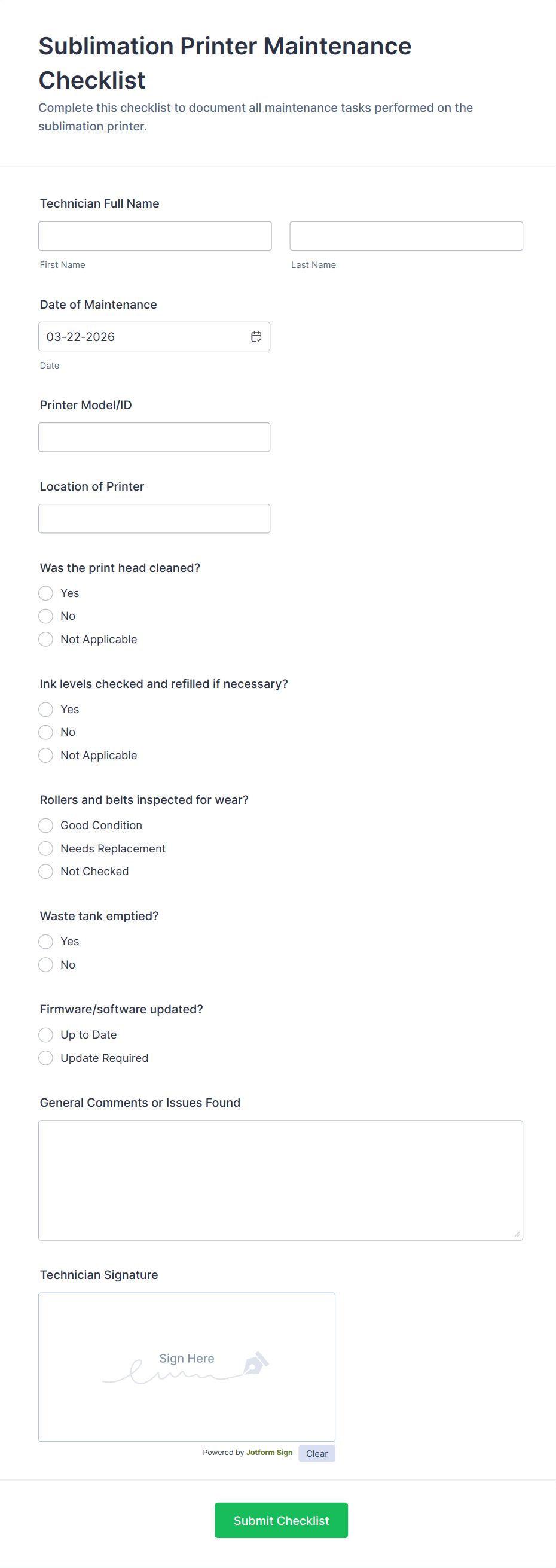
Task: Select No for print head cleaned
Action: 45,616
